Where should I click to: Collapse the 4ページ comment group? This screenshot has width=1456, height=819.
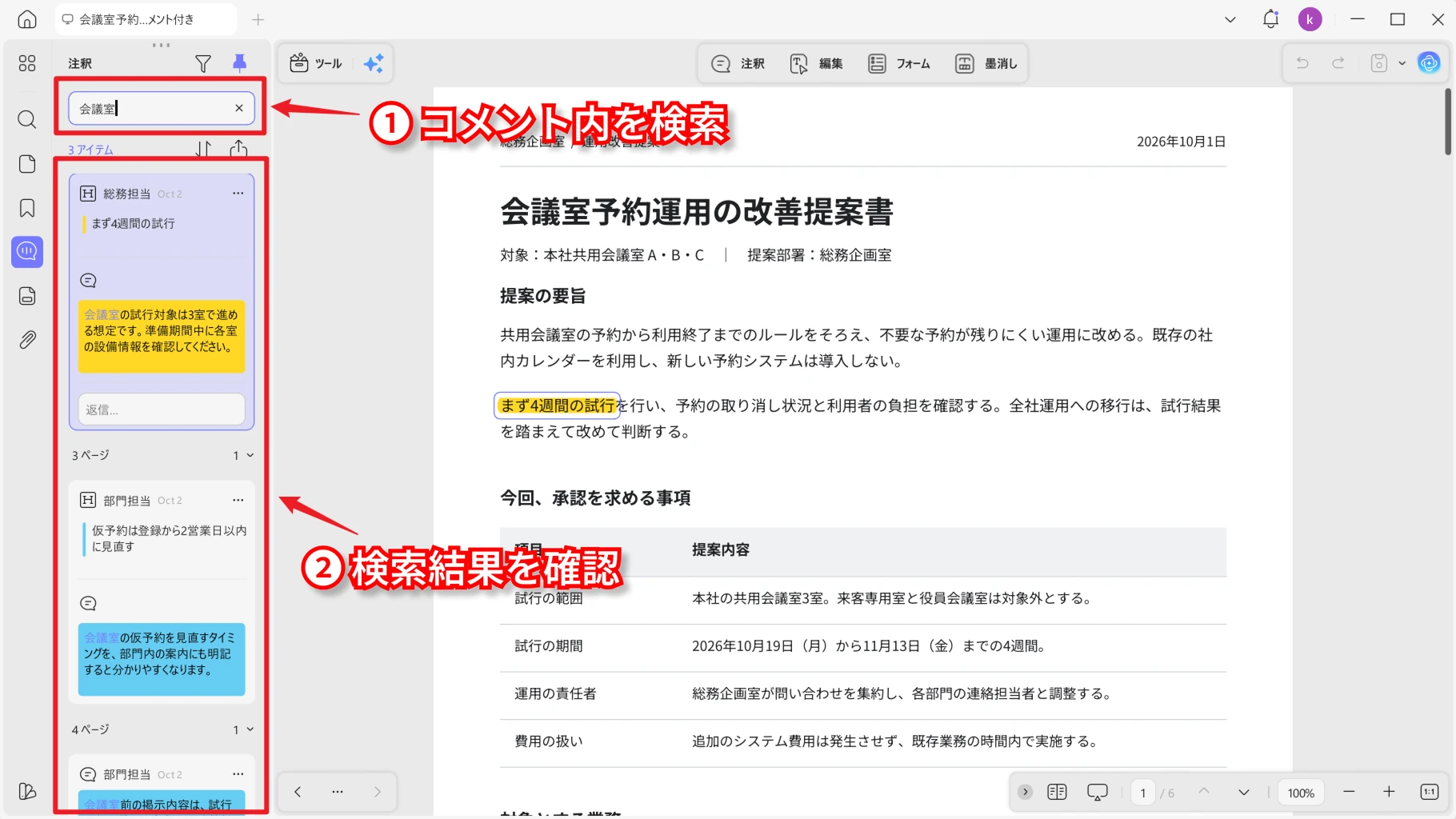point(250,729)
